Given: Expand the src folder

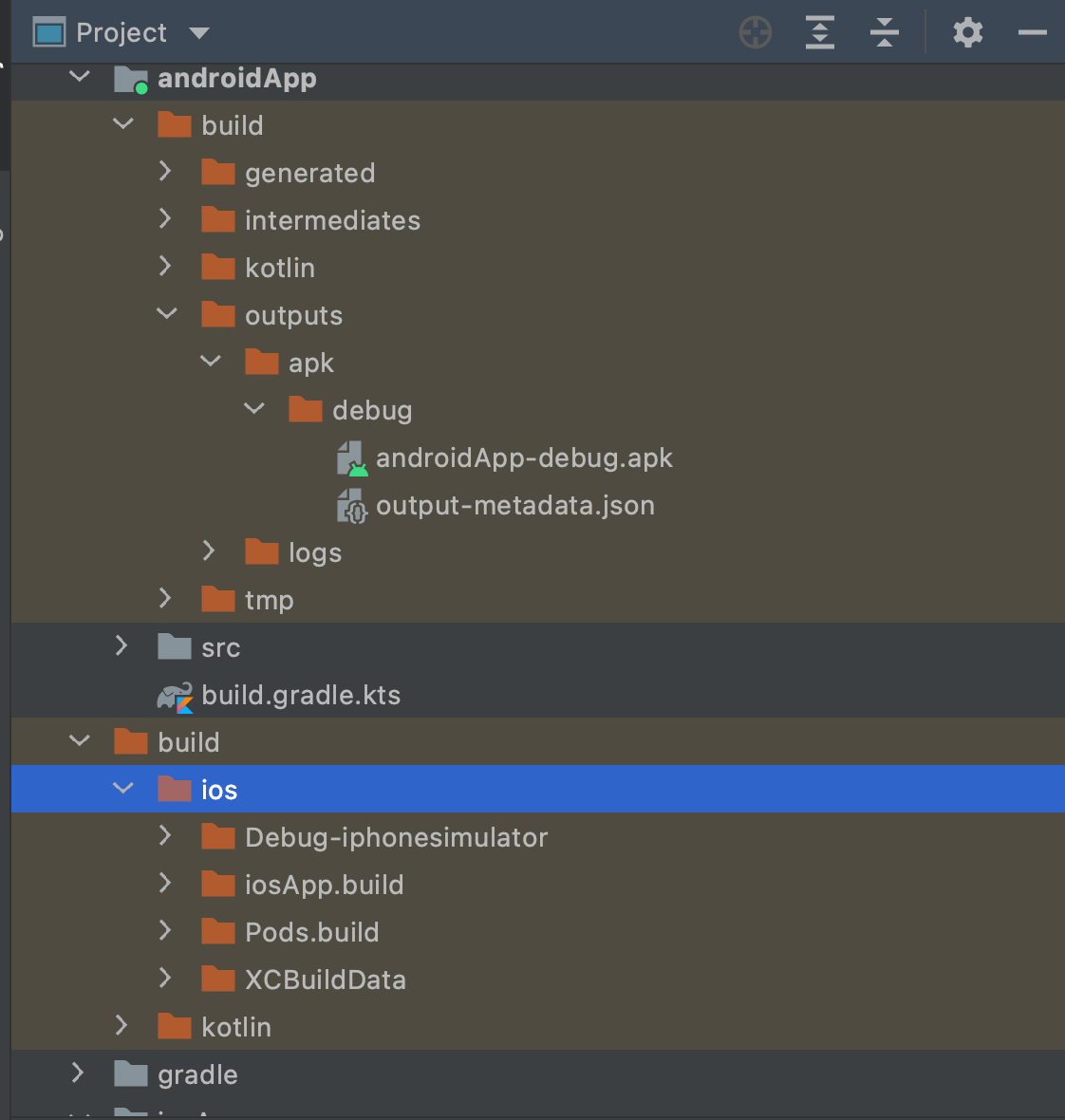Looking at the screenshot, I should point(122,646).
